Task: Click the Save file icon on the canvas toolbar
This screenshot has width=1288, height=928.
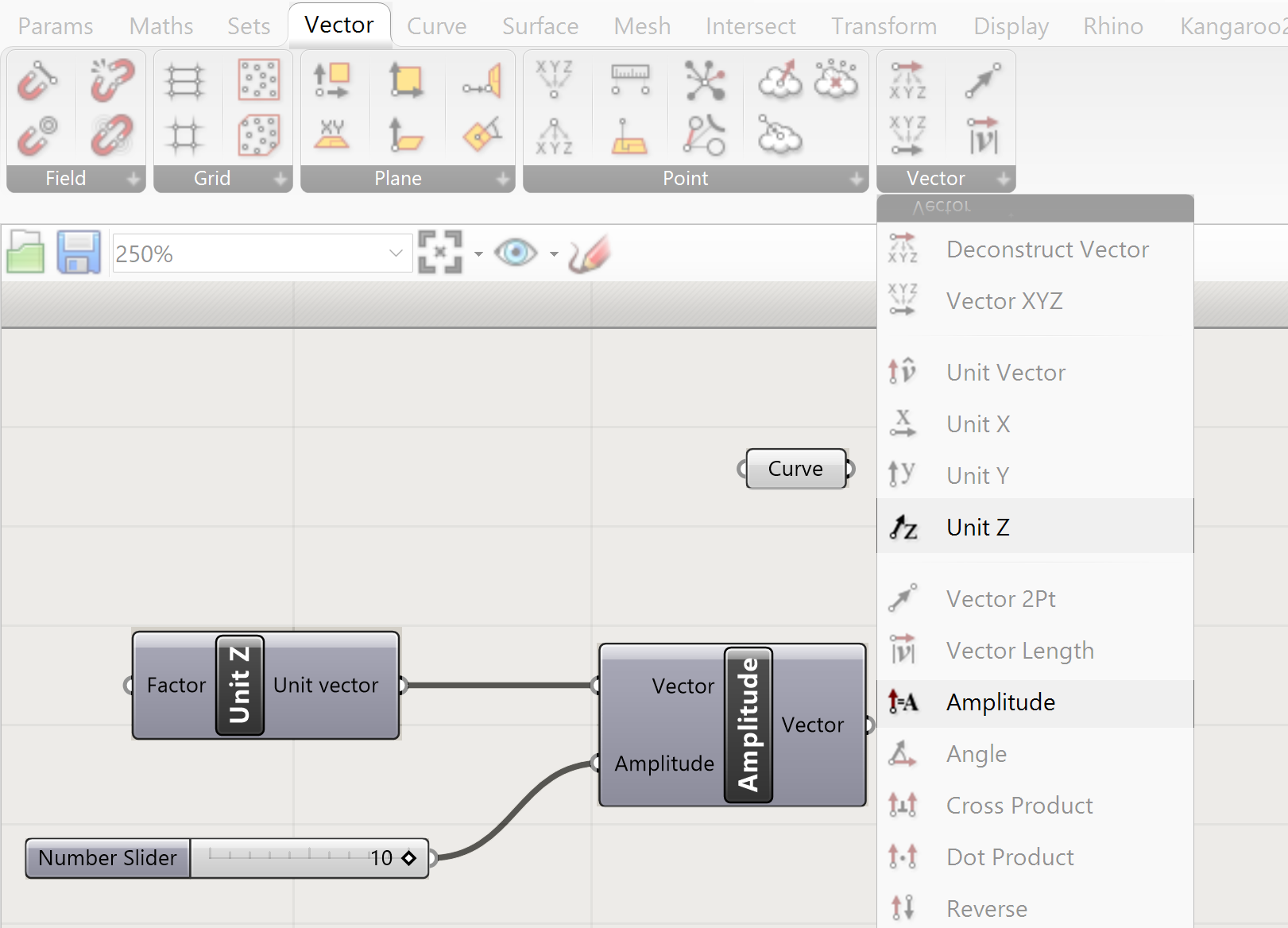Action: coord(79,252)
